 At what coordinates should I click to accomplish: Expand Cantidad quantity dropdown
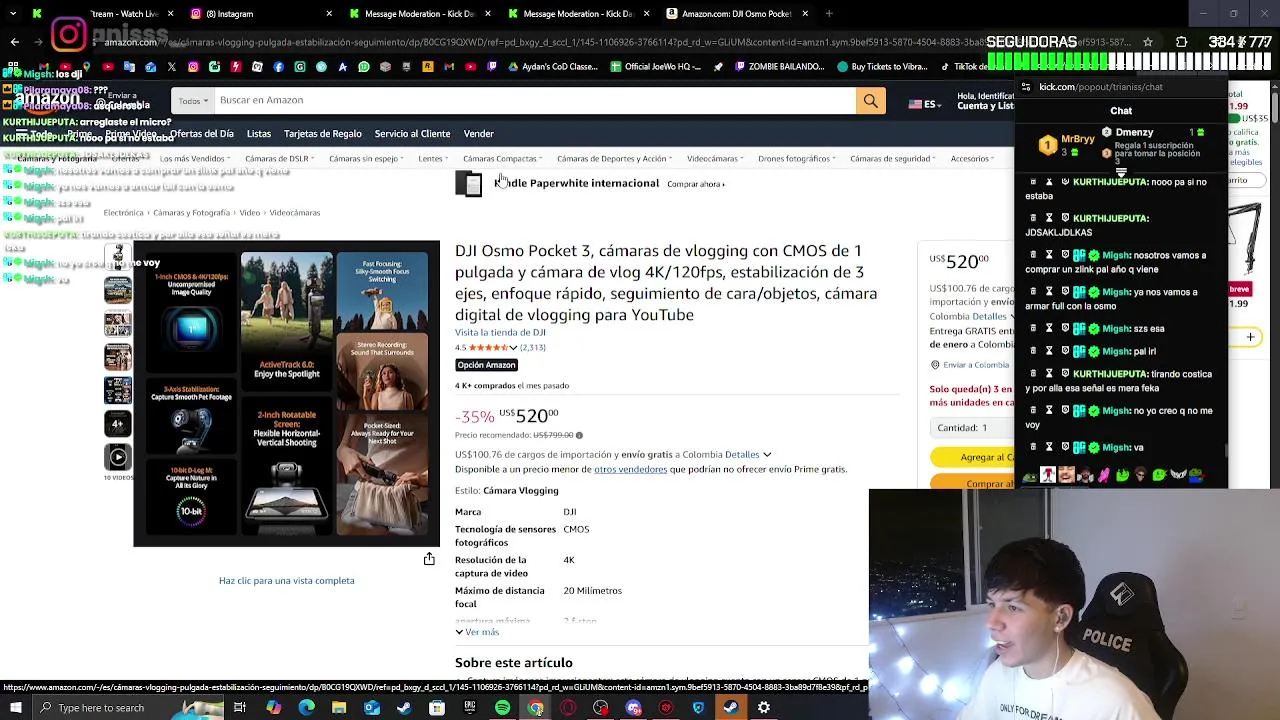click(x=974, y=428)
